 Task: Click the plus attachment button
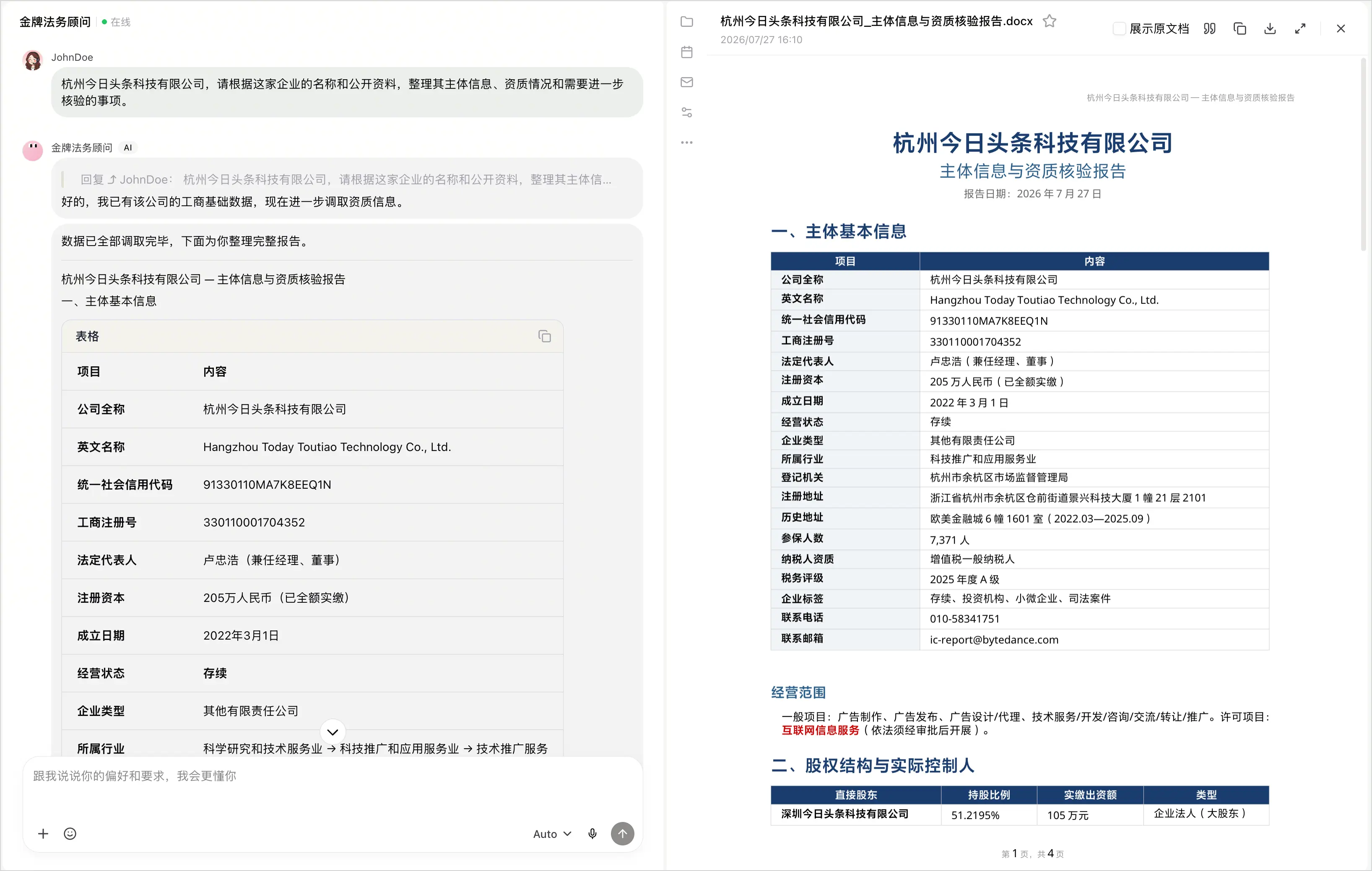tap(43, 833)
